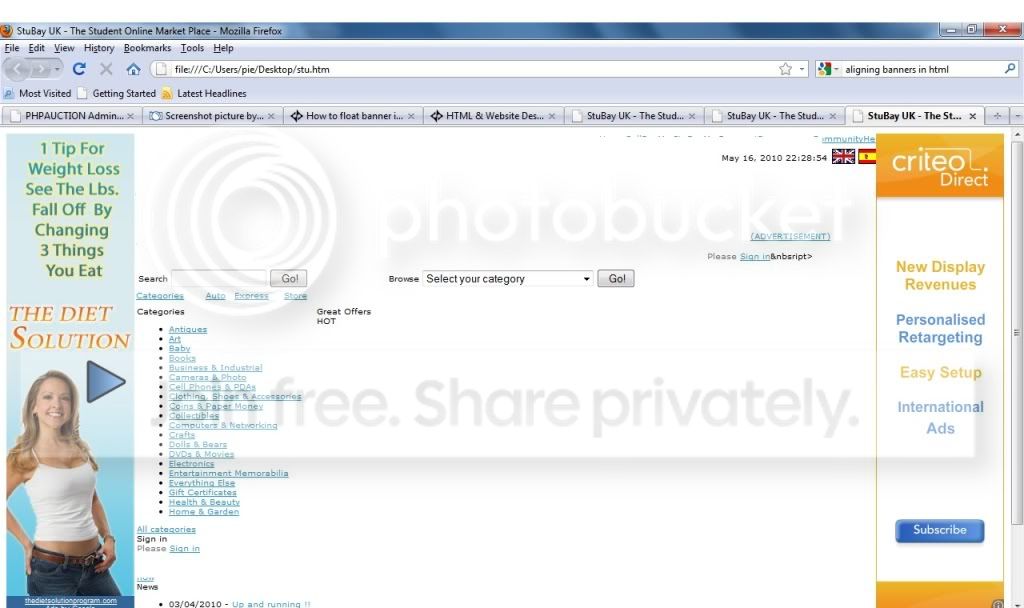Open the history dropdown next to forward button
Viewport: 1024px width, 608px height.
click(x=57, y=69)
